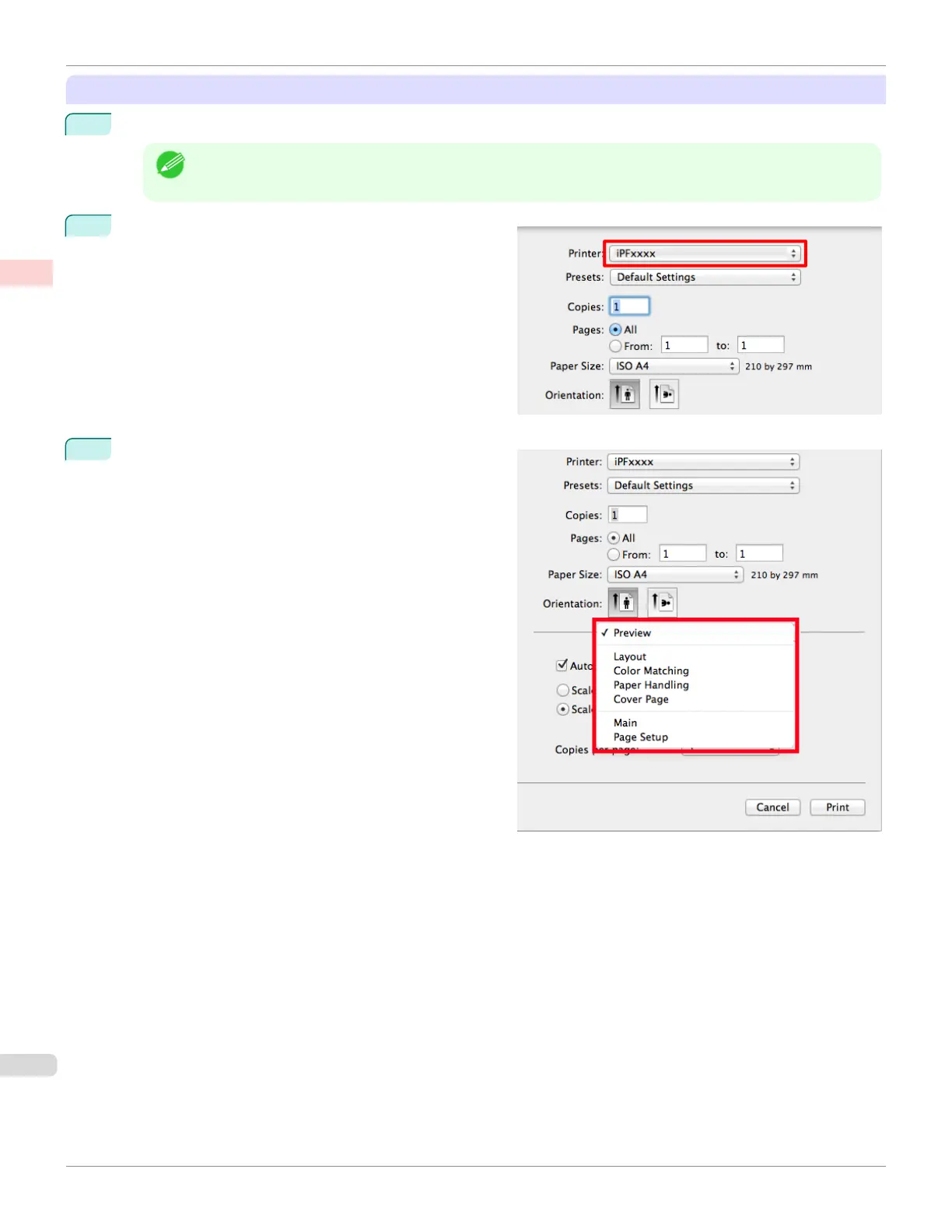
Task: Select checked Preview menu item
Action: click(x=695, y=633)
